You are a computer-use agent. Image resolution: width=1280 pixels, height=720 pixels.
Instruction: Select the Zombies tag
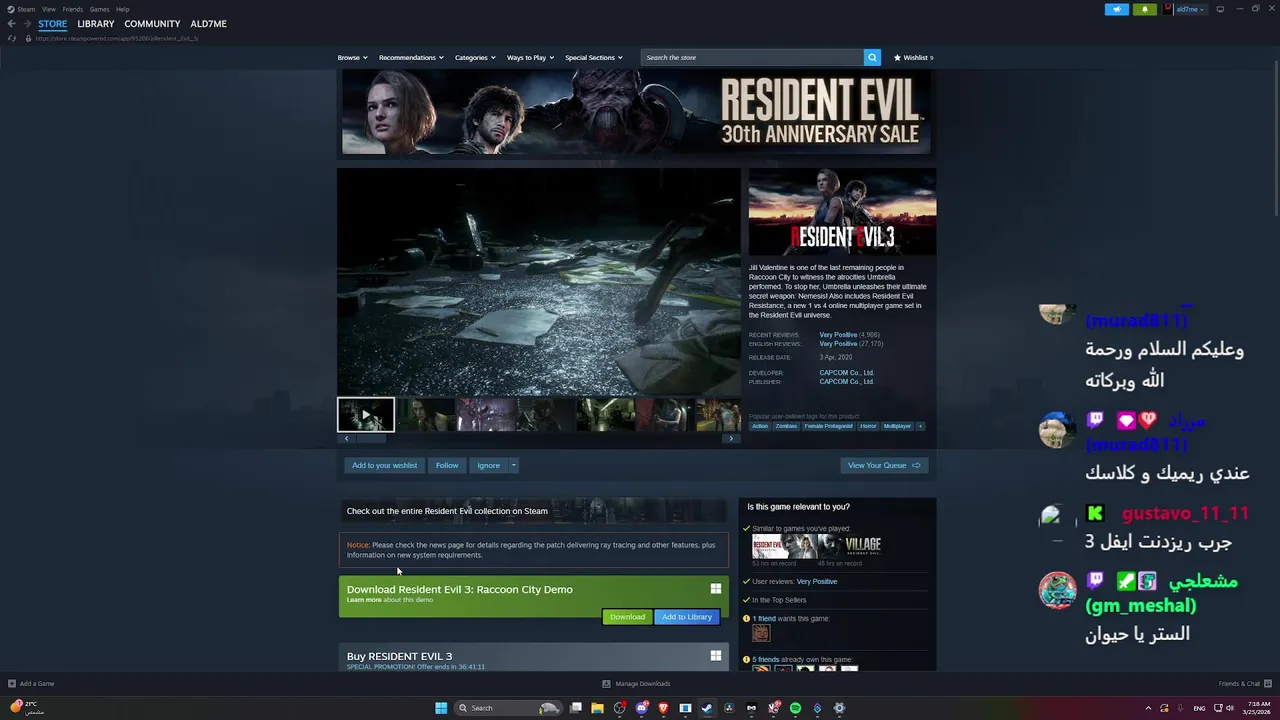pos(787,426)
